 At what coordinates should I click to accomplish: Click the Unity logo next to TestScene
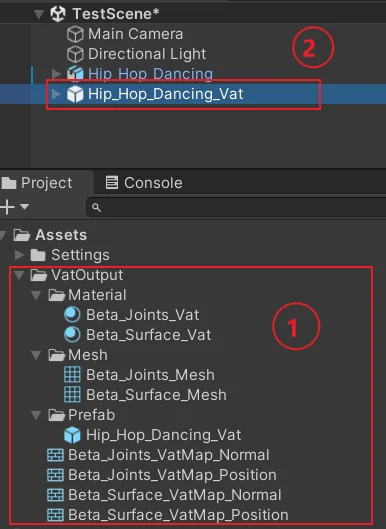click(58, 14)
